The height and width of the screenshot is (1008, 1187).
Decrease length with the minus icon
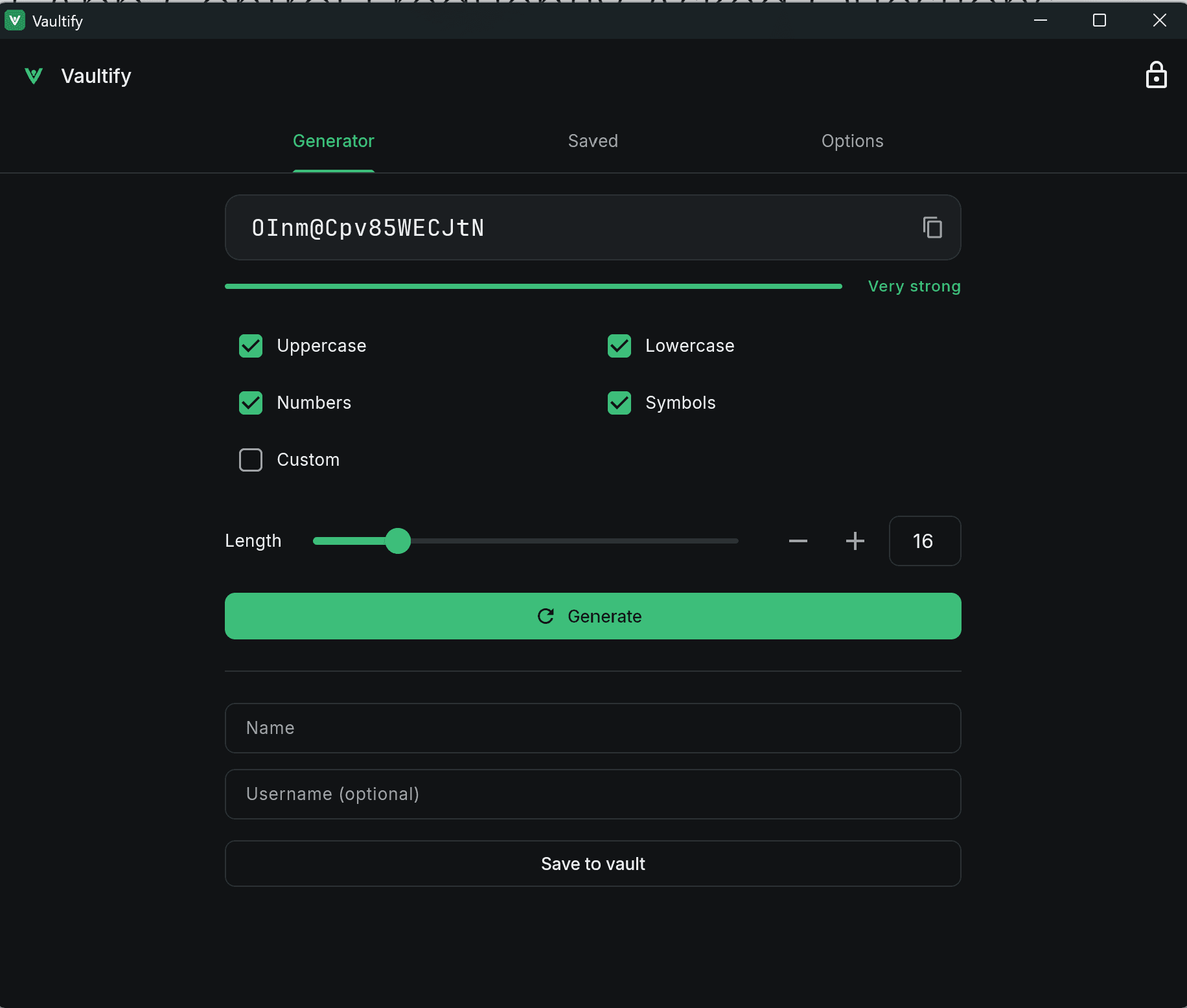[x=798, y=541]
